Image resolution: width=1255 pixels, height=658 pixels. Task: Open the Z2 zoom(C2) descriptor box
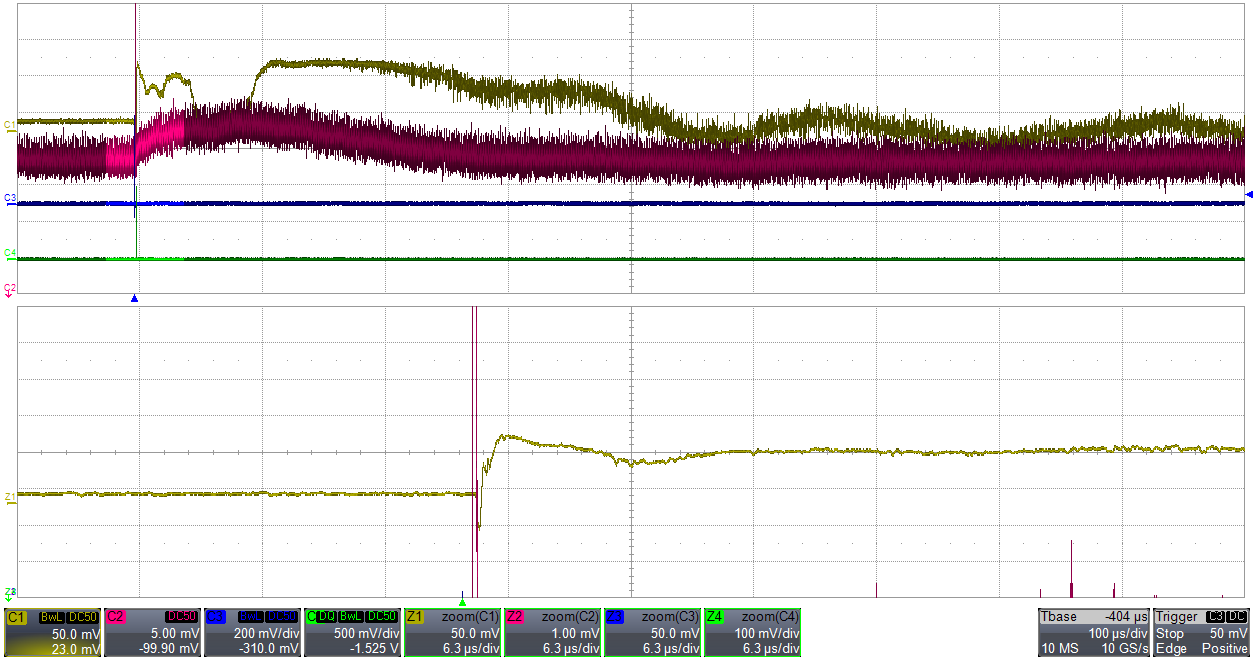553,633
